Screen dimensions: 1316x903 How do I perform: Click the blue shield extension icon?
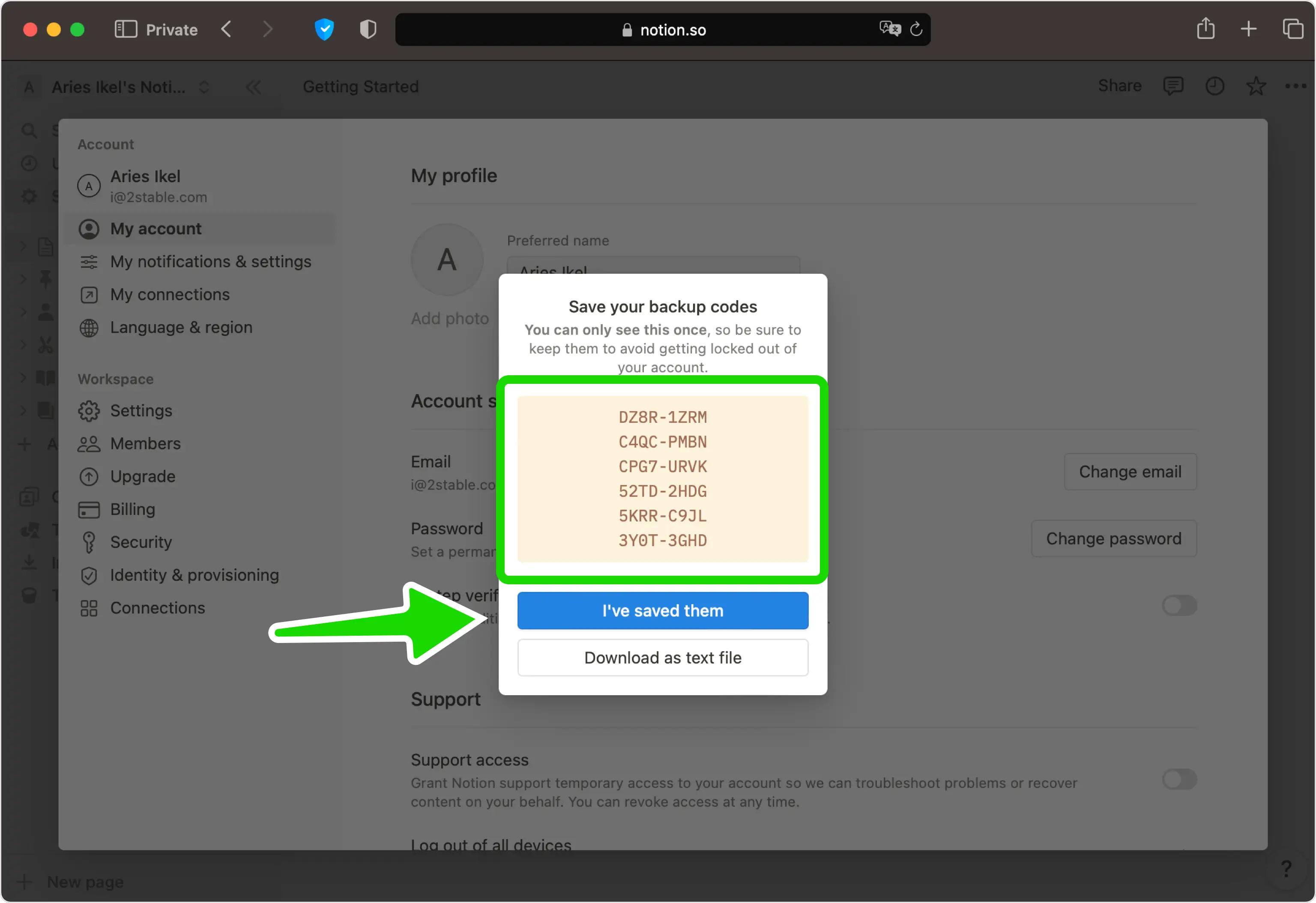pyautogui.click(x=324, y=29)
